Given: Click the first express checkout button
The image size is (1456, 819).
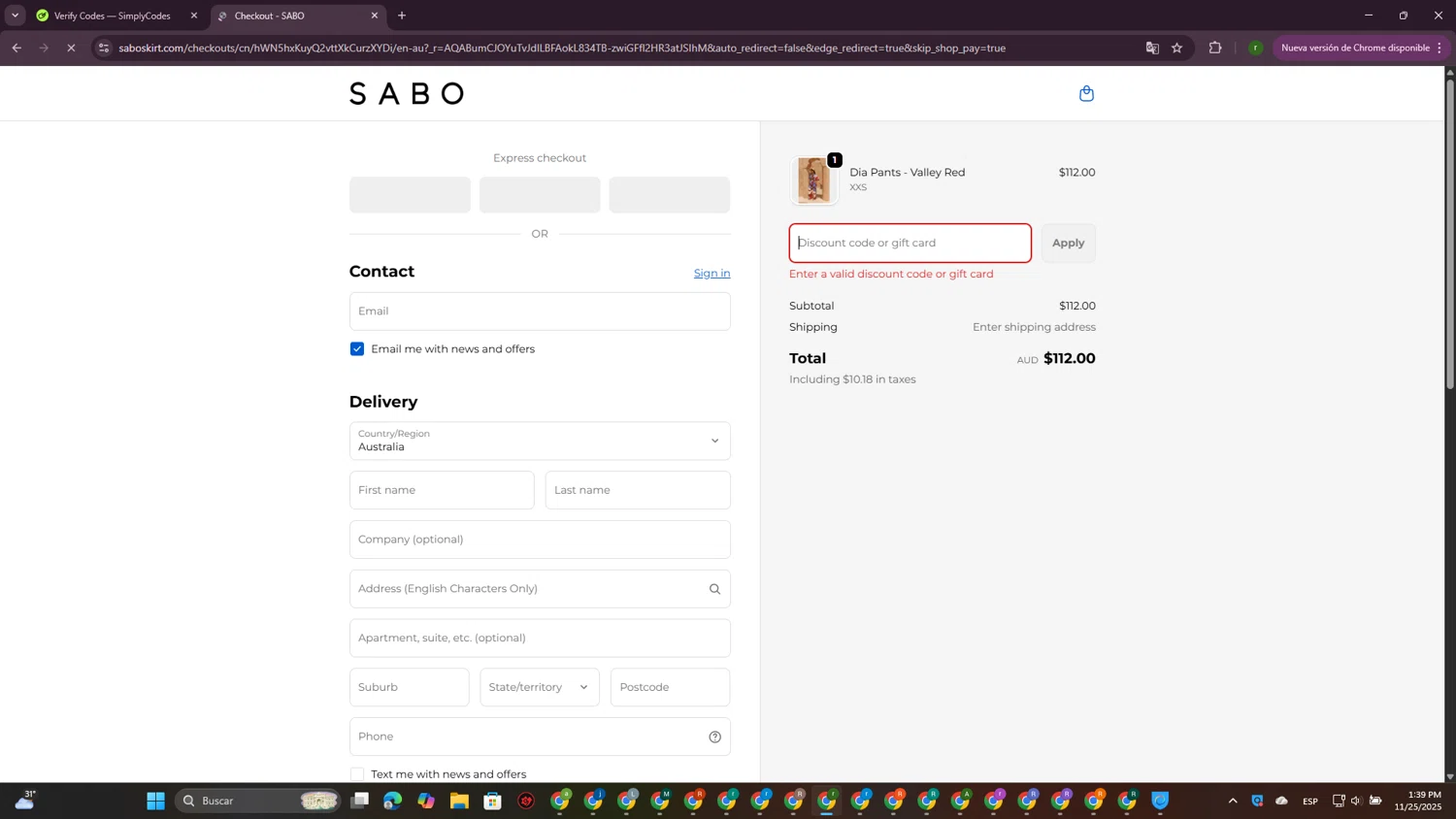Looking at the screenshot, I should 410,195.
